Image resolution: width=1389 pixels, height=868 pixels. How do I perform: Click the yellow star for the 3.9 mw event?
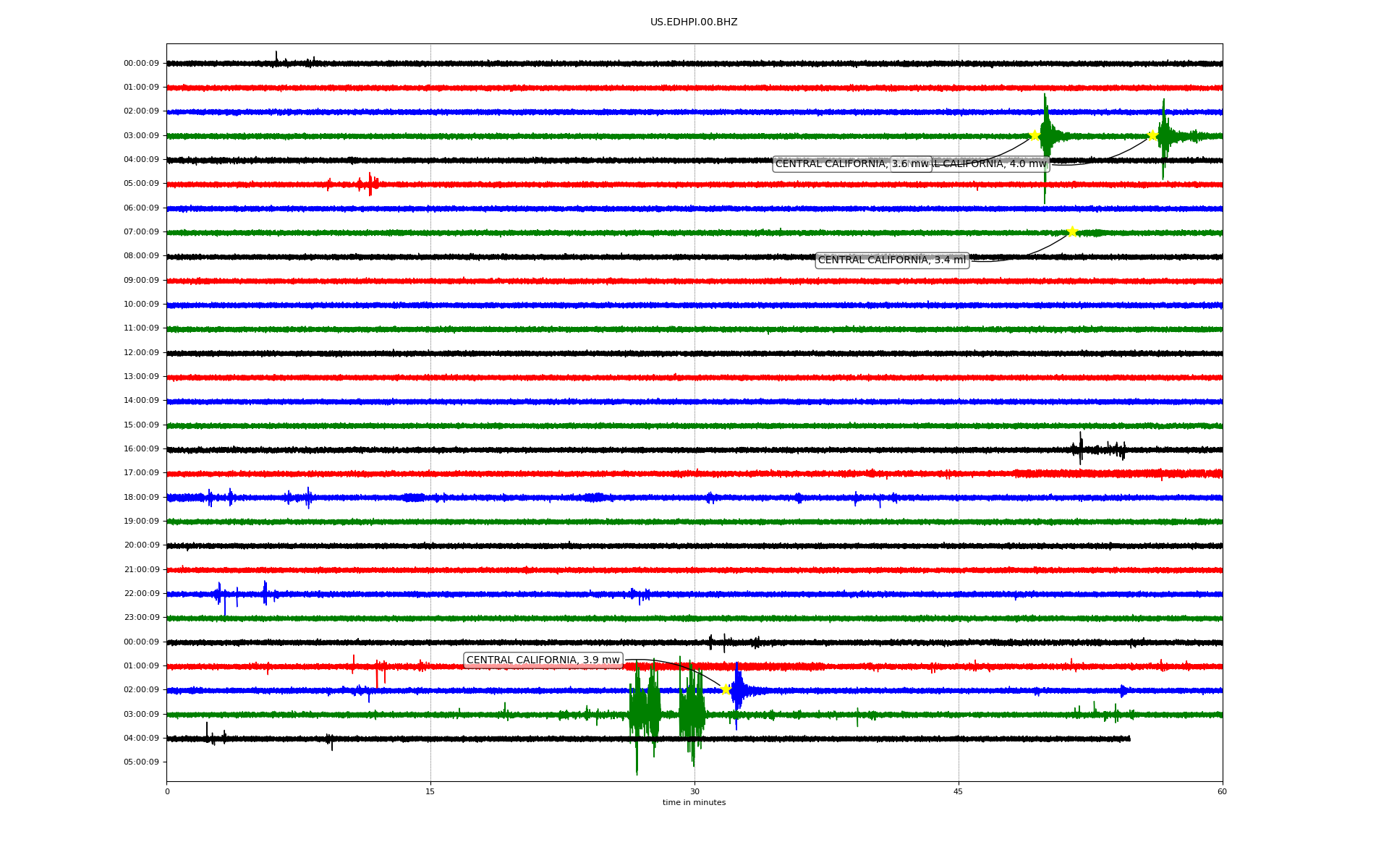click(x=726, y=689)
